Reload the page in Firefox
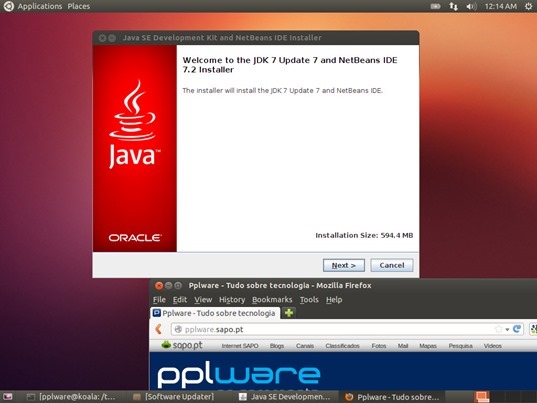 click(x=517, y=329)
